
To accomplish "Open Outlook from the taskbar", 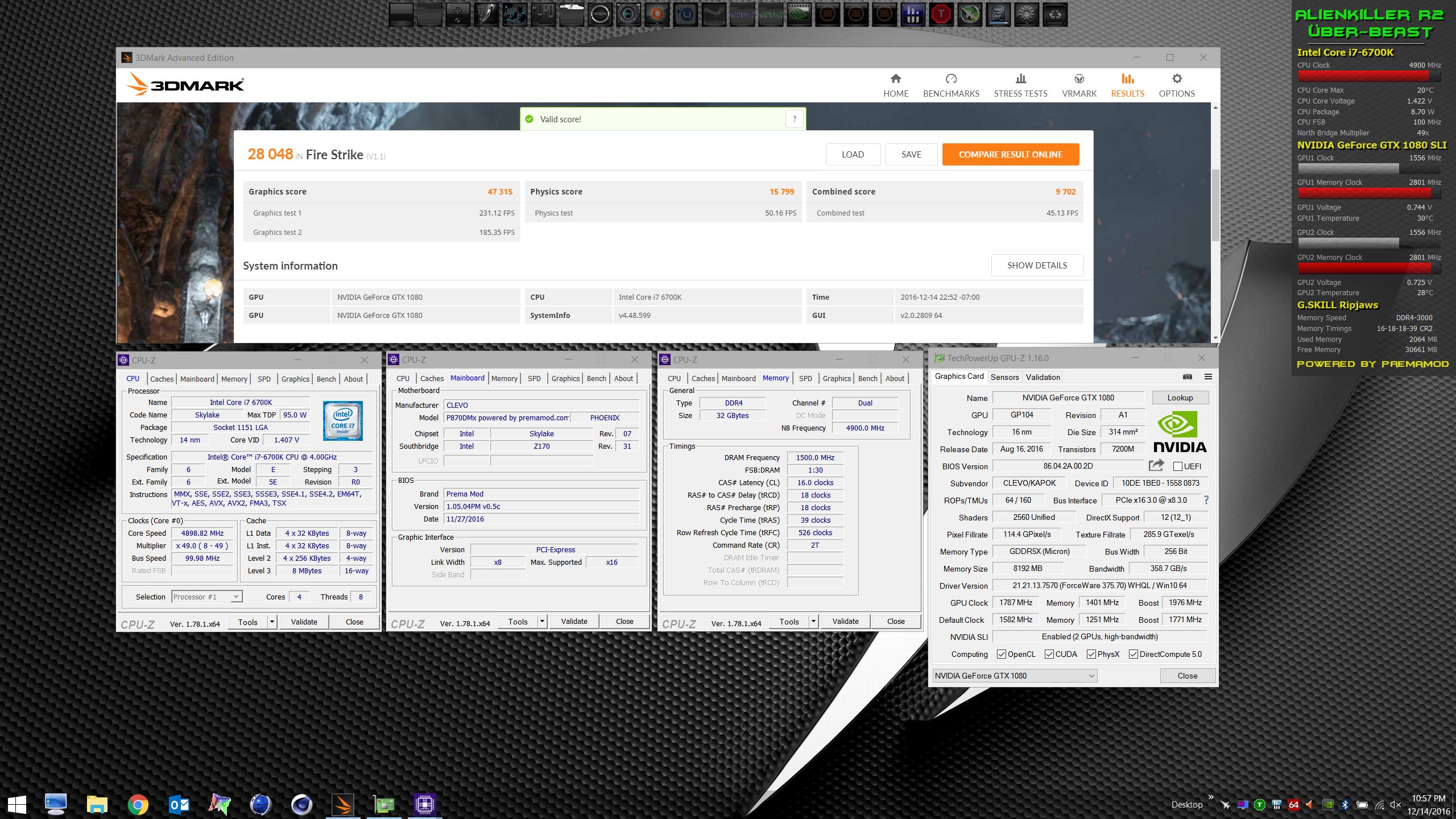I will (179, 804).
